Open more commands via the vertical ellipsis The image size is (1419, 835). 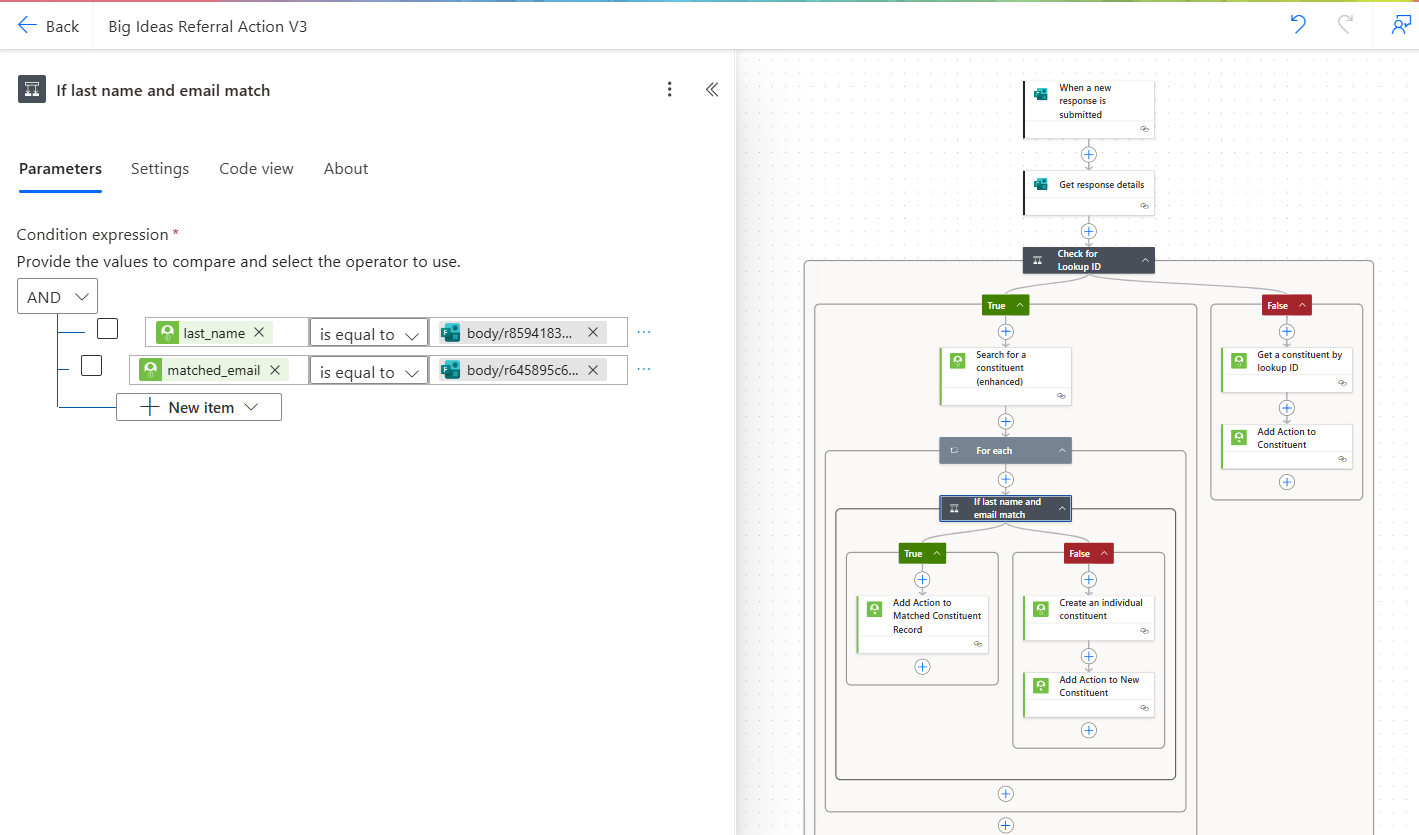coord(669,89)
